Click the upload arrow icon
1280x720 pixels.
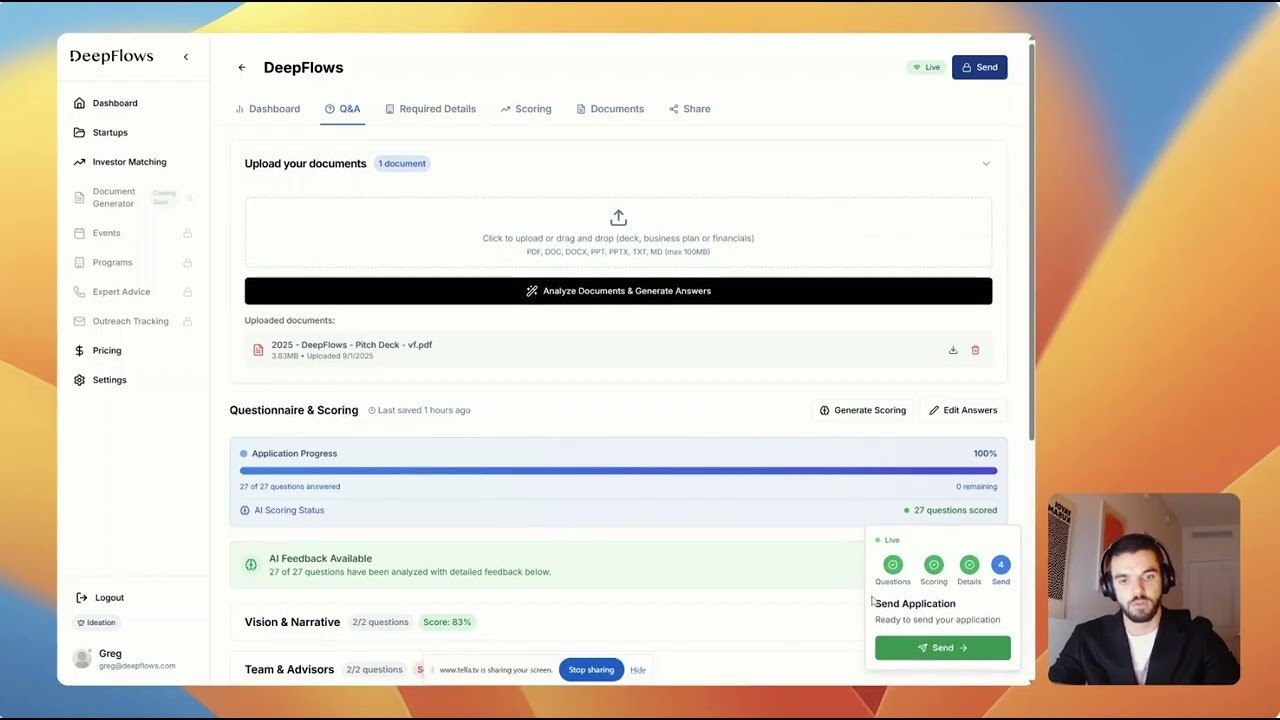click(618, 218)
